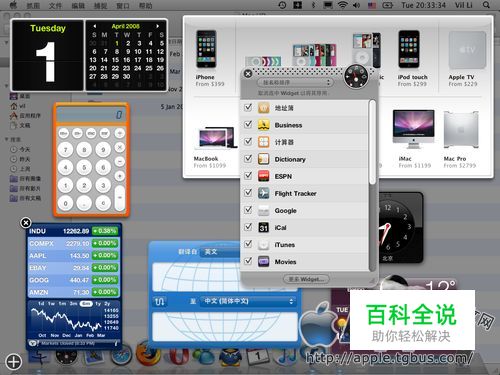Open the 编辑 menu in the menu bar
Screen dimensions: 500x375
tap(78, 5)
